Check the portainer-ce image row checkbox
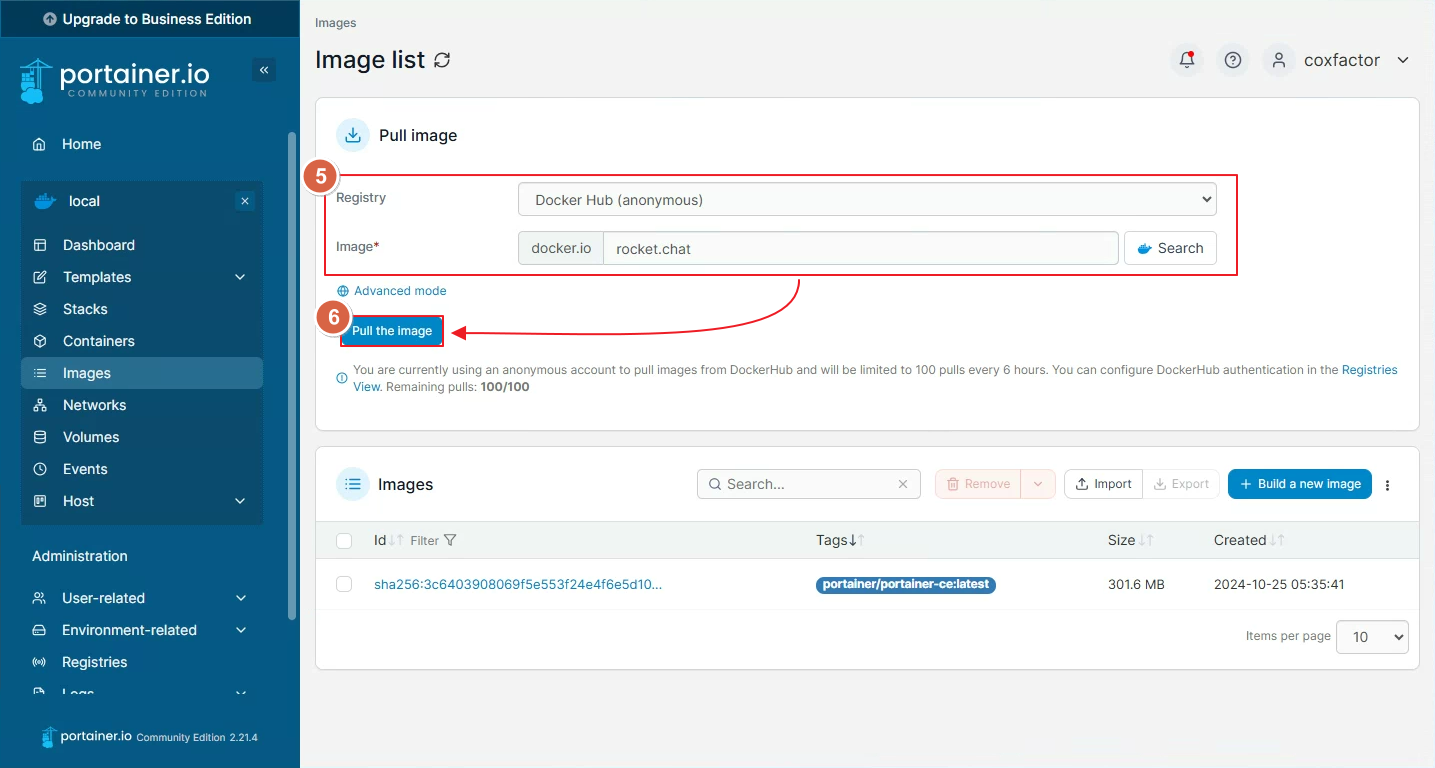This screenshot has width=1435, height=768. [x=344, y=584]
